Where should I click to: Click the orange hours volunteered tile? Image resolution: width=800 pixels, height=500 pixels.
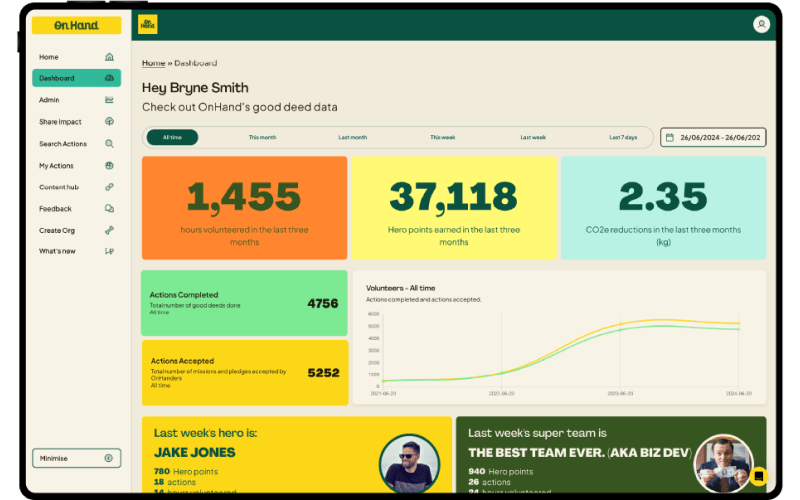244,208
